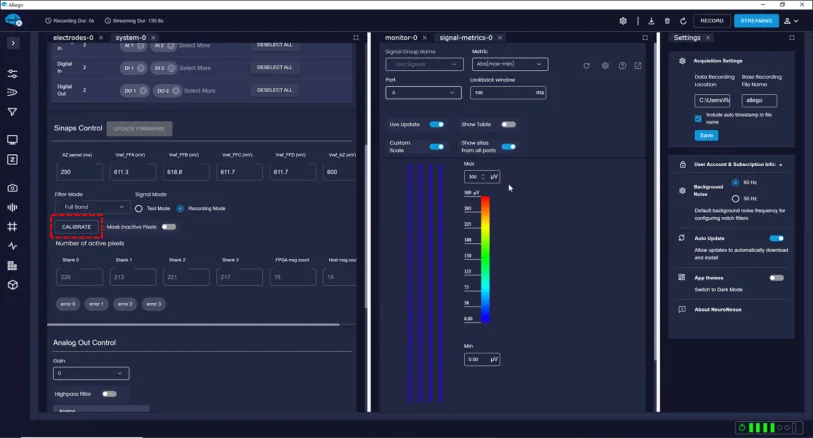
Task: Open the impedance Z icon in the sidebar
Action: coord(12,160)
